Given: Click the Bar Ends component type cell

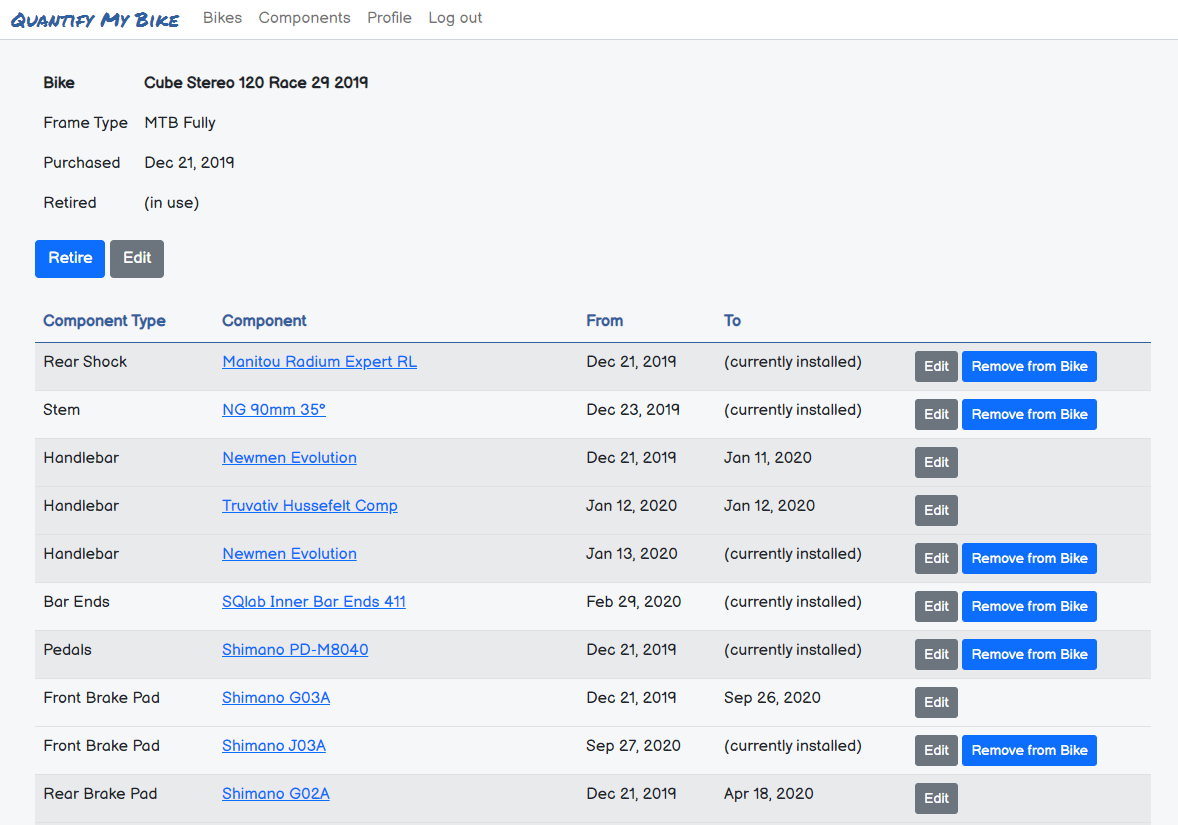Looking at the screenshot, I should click(x=77, y=602).
